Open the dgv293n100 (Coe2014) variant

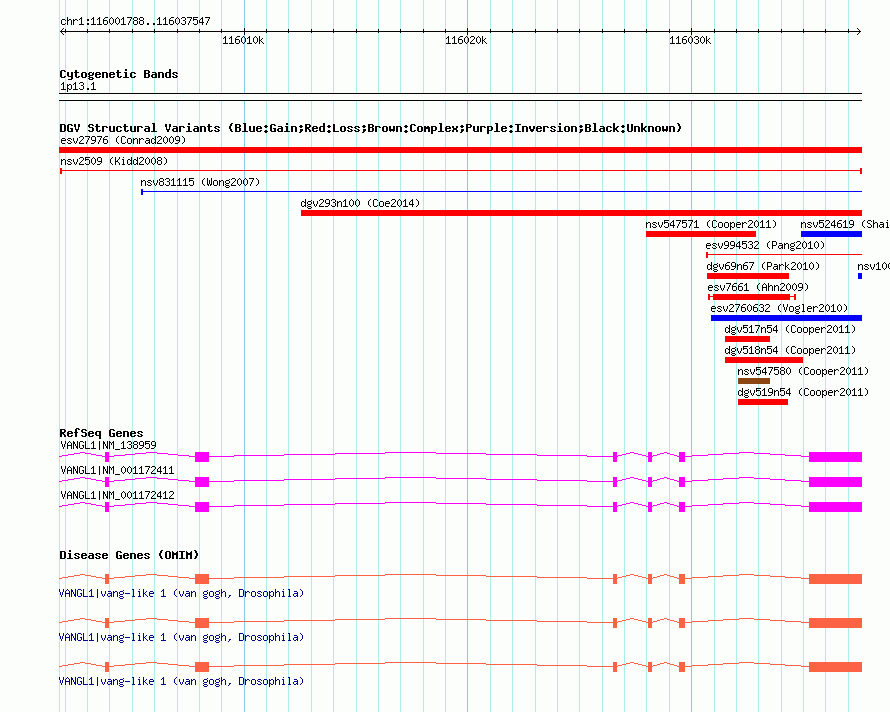point(360,203)
